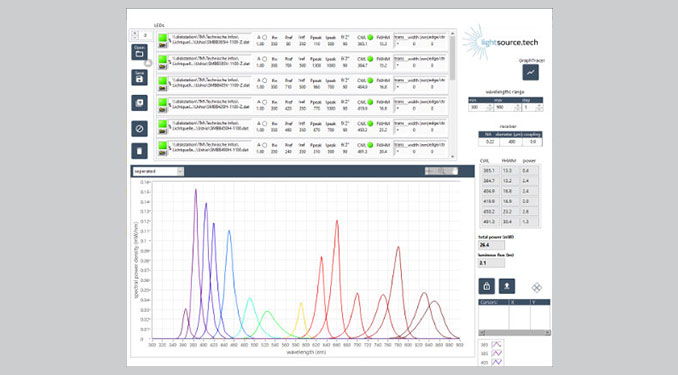Click the 405 plot legend line icon

(497, 362)
